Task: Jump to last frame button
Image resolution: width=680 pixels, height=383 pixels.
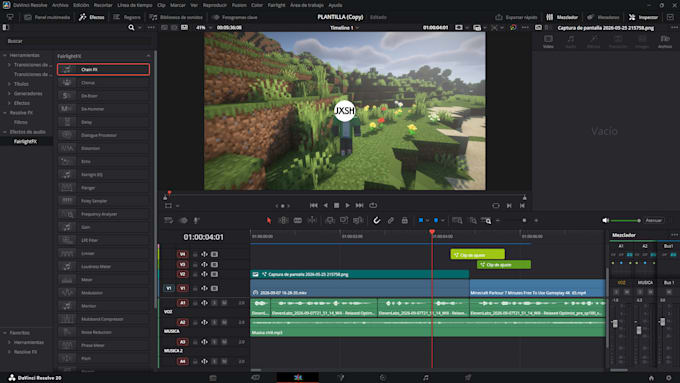Action: pyautogui.click(x=360, y=205)
